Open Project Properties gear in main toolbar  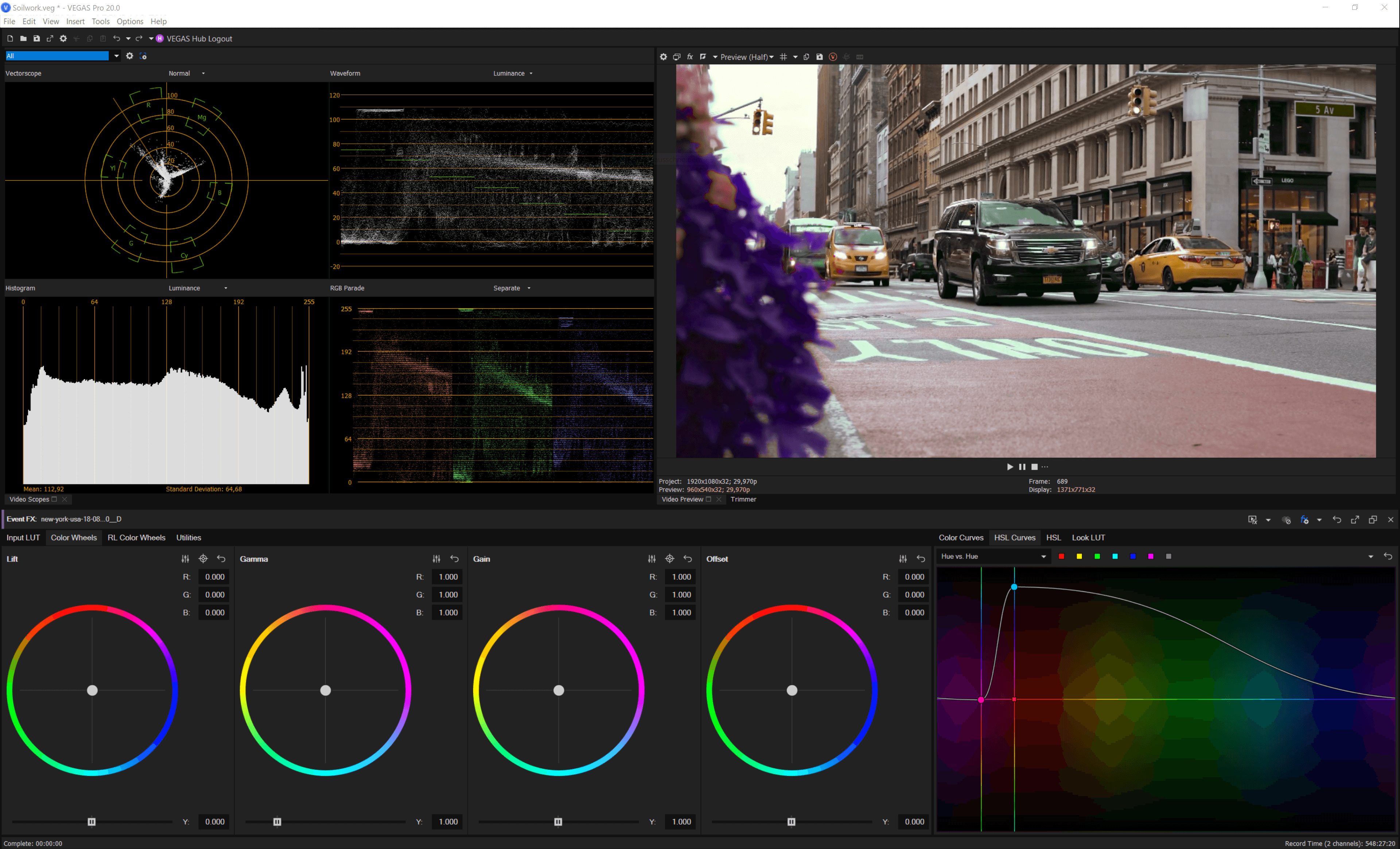click(63, 39)
